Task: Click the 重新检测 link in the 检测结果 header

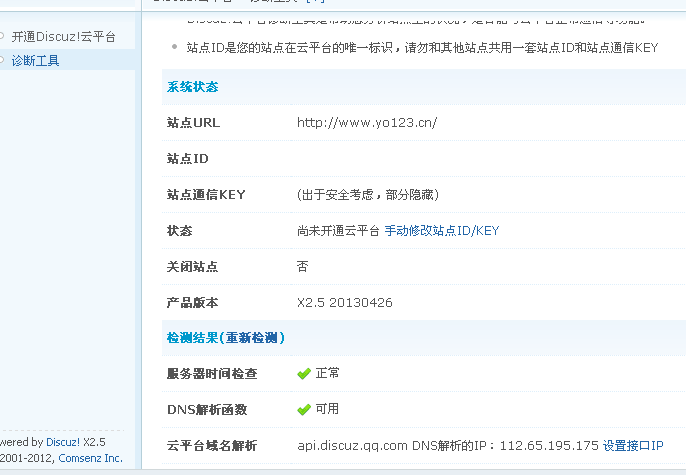Action: (x=252, y=338)
